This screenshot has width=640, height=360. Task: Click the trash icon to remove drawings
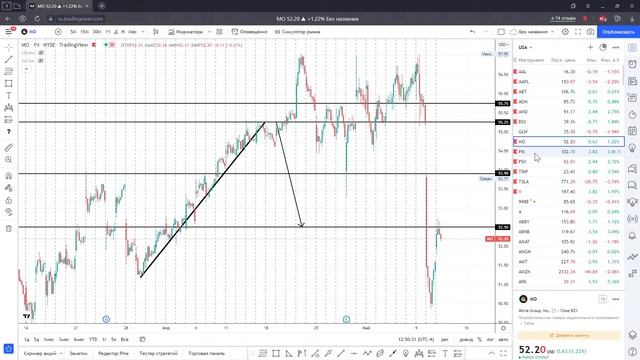[9, 229]
